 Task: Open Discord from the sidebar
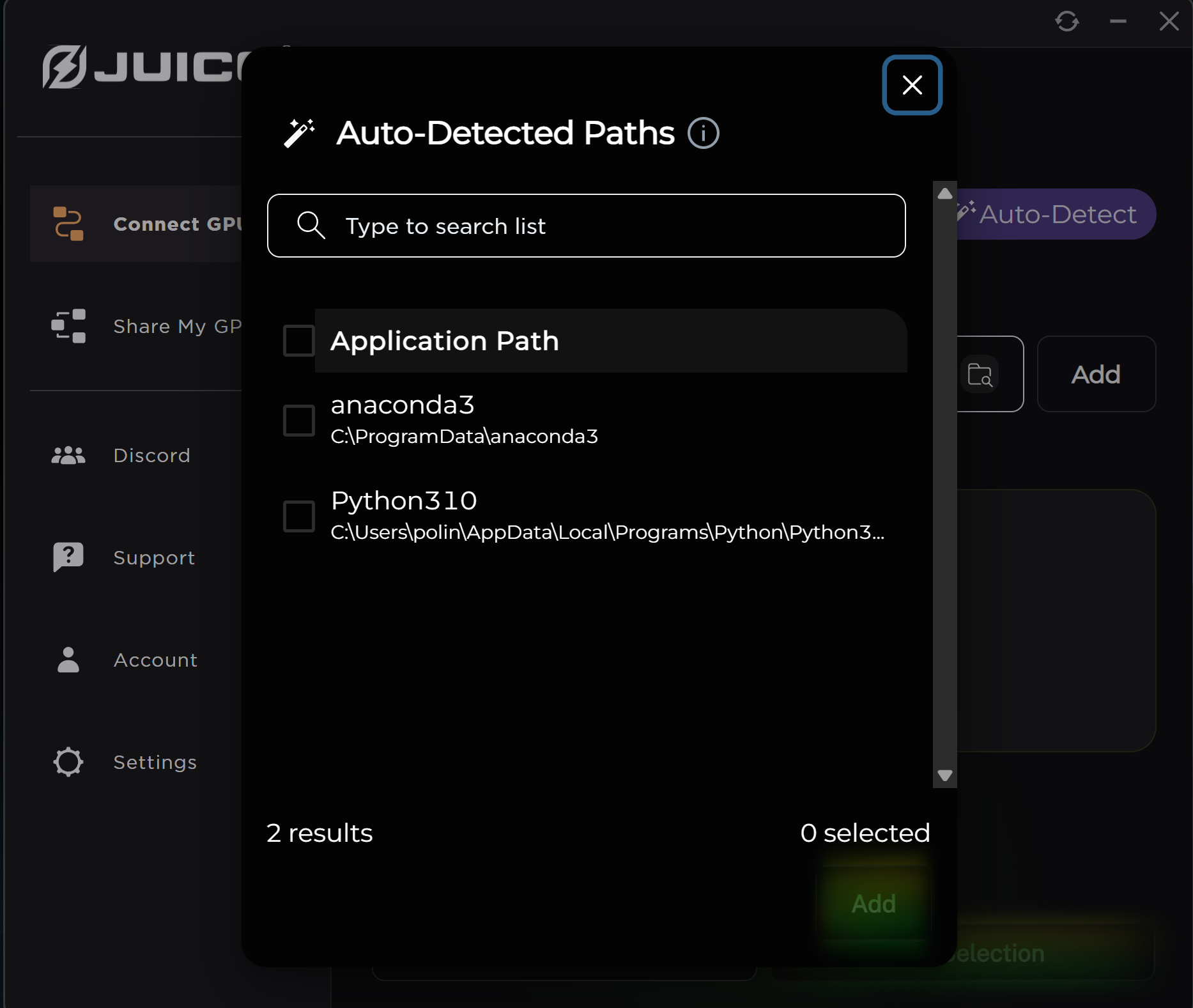coord(151,455)
